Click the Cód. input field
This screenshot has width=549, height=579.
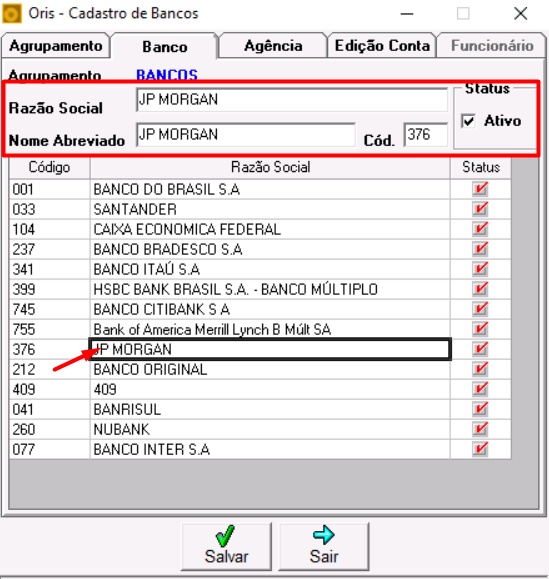425,135
